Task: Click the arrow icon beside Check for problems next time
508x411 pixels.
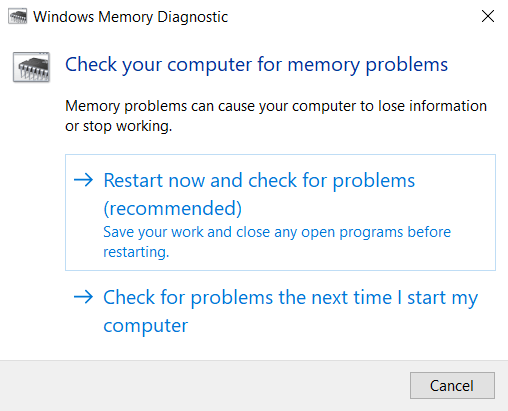Action: click(83, 297)
